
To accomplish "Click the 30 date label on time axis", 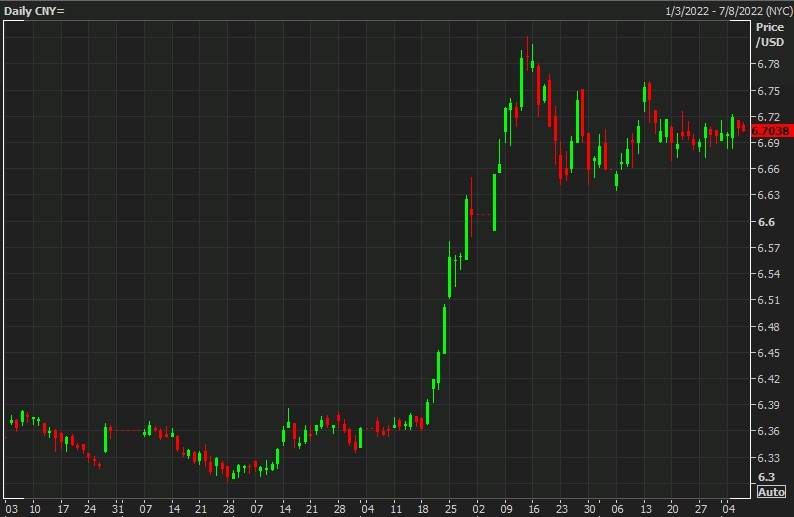I will tap(589, 509).
